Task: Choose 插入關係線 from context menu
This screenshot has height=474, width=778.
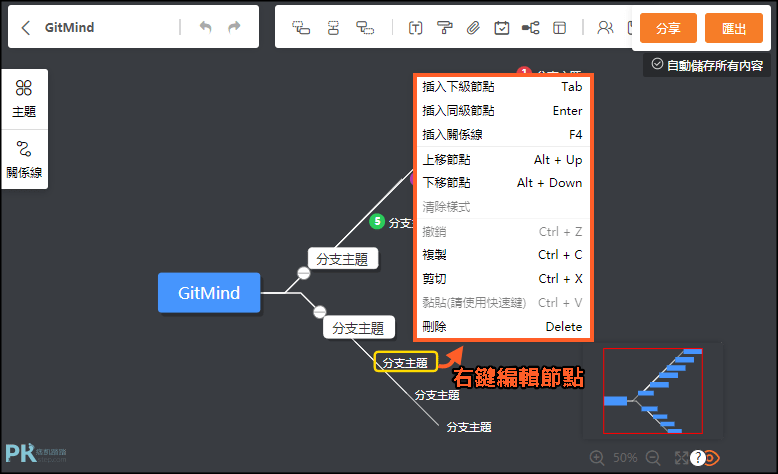Action: [x=502, y=135]
